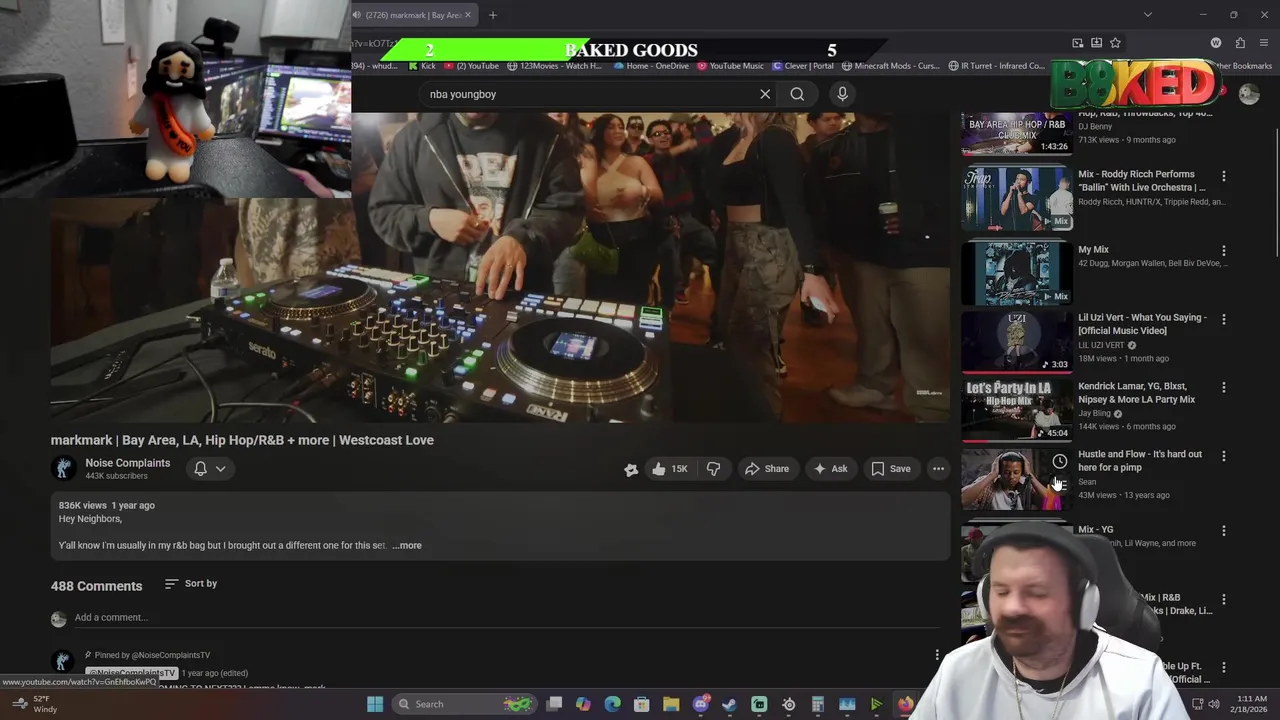Screen dimensions: 1280x720
Task: Open menu for pinned comment
Action: (937, 655)
